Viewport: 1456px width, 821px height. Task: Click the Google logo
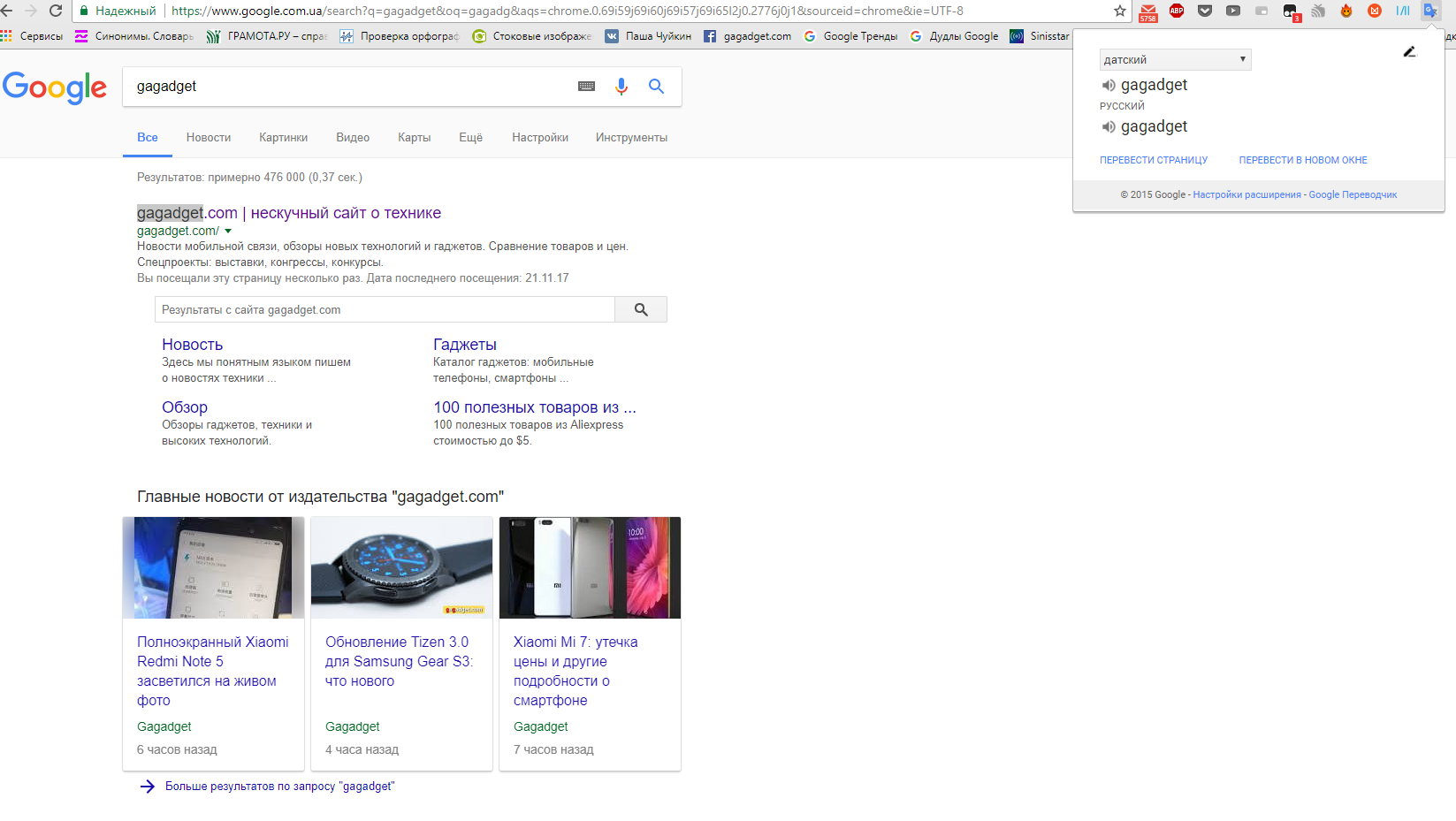coord(55,87)
